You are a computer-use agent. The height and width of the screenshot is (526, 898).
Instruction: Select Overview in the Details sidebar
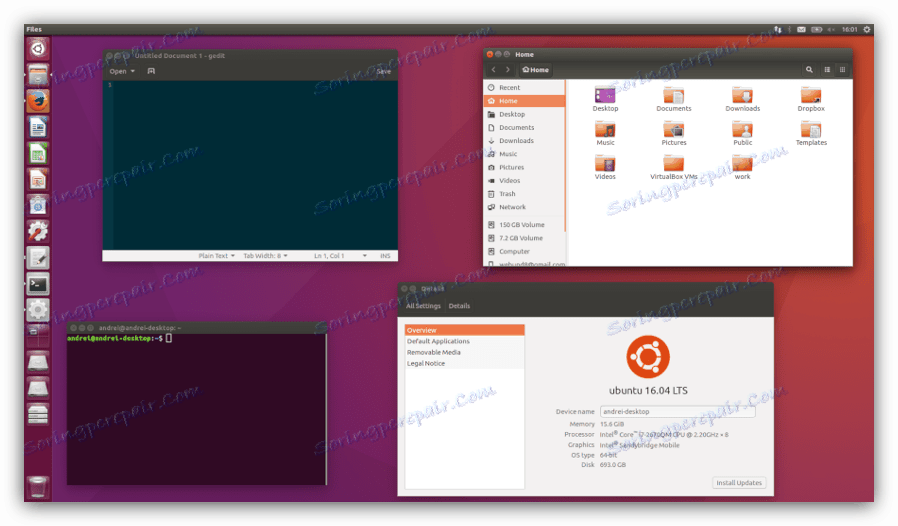coord(464,330)
